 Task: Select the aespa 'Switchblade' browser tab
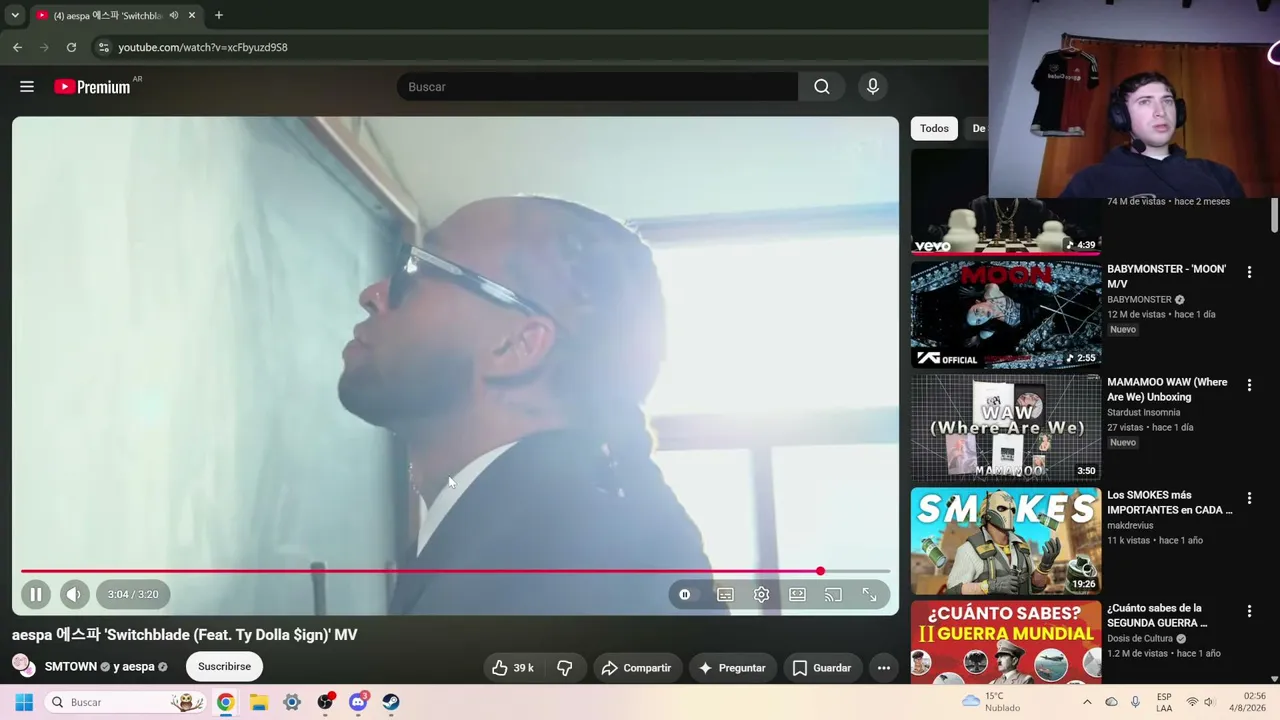point(116,15)
